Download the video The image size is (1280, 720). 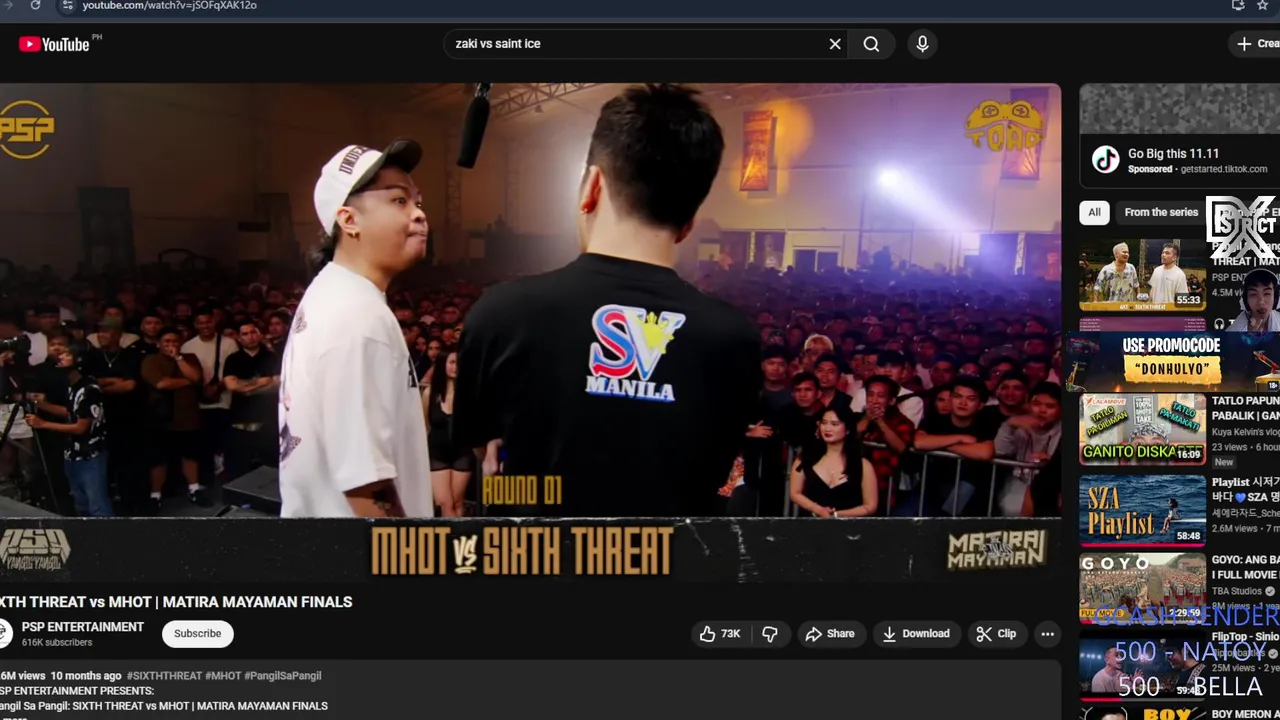point(916,634)
